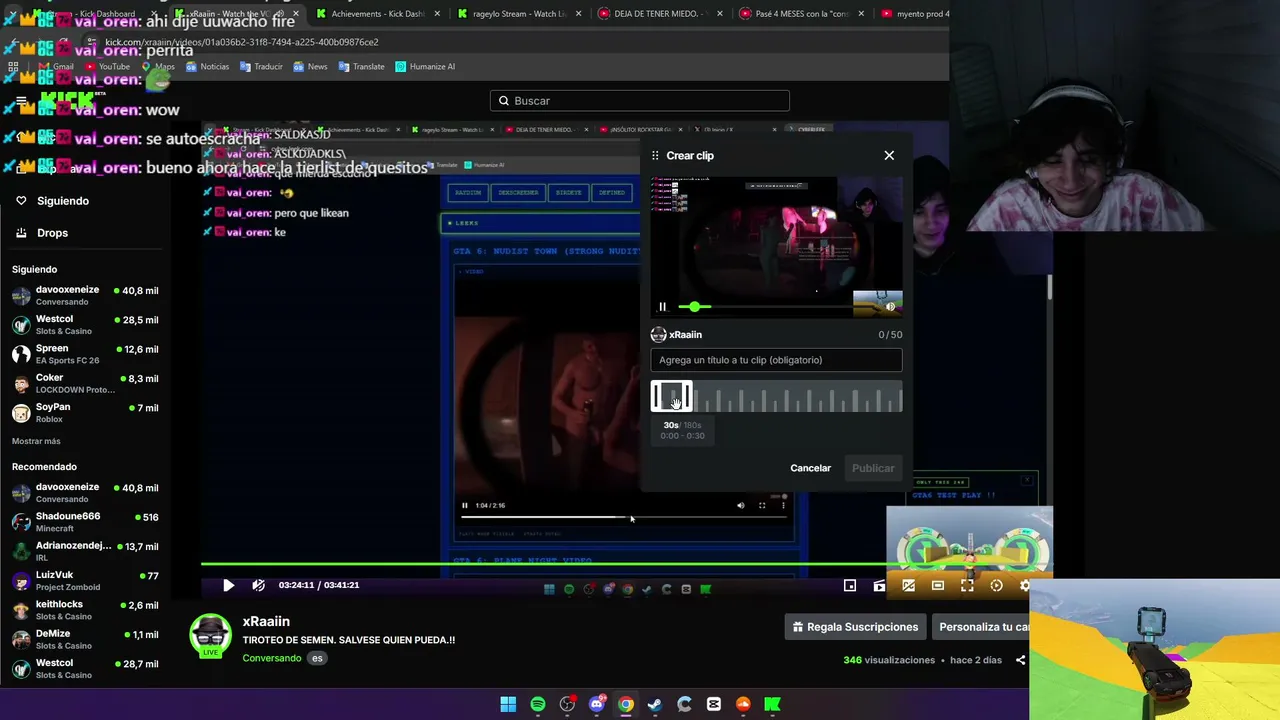The width and height of the screenshot is (1280, 720).
Task: Play the main Kick video
Action: [228, 585]
